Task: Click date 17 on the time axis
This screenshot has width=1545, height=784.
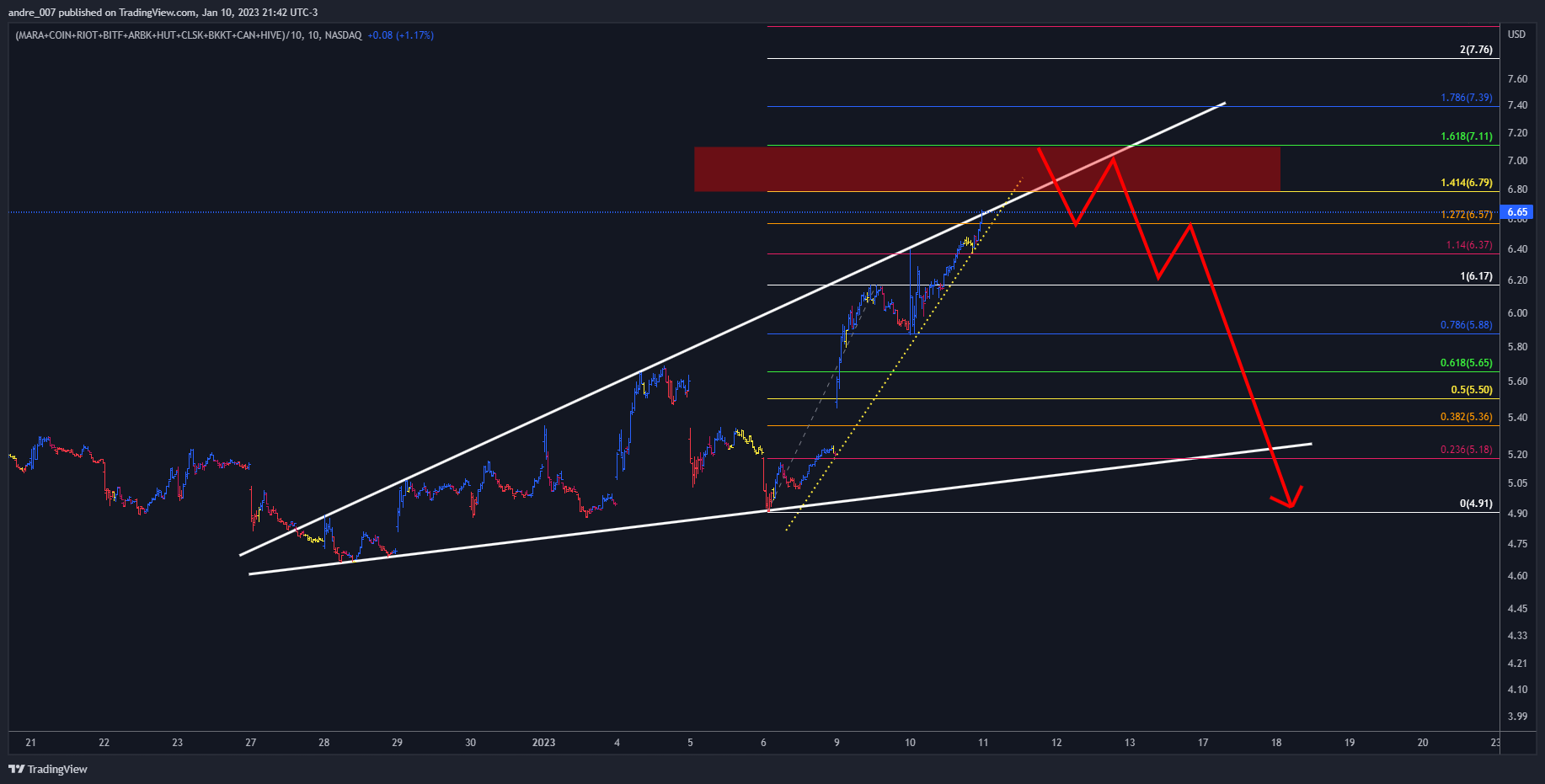Action: pyautogui.click(x=1203, y=743)
